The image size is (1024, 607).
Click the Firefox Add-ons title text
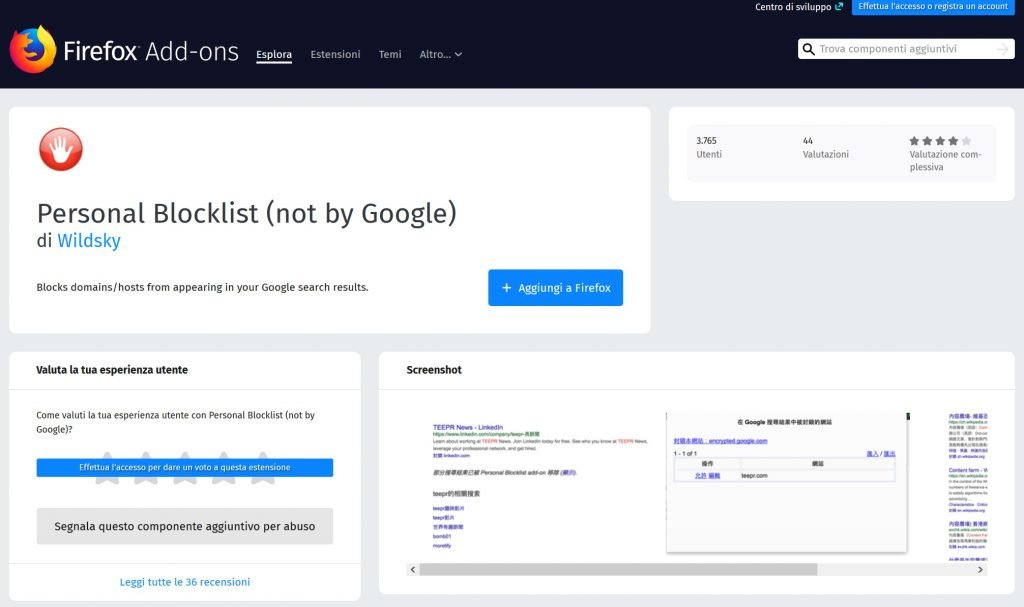(151, 51)
